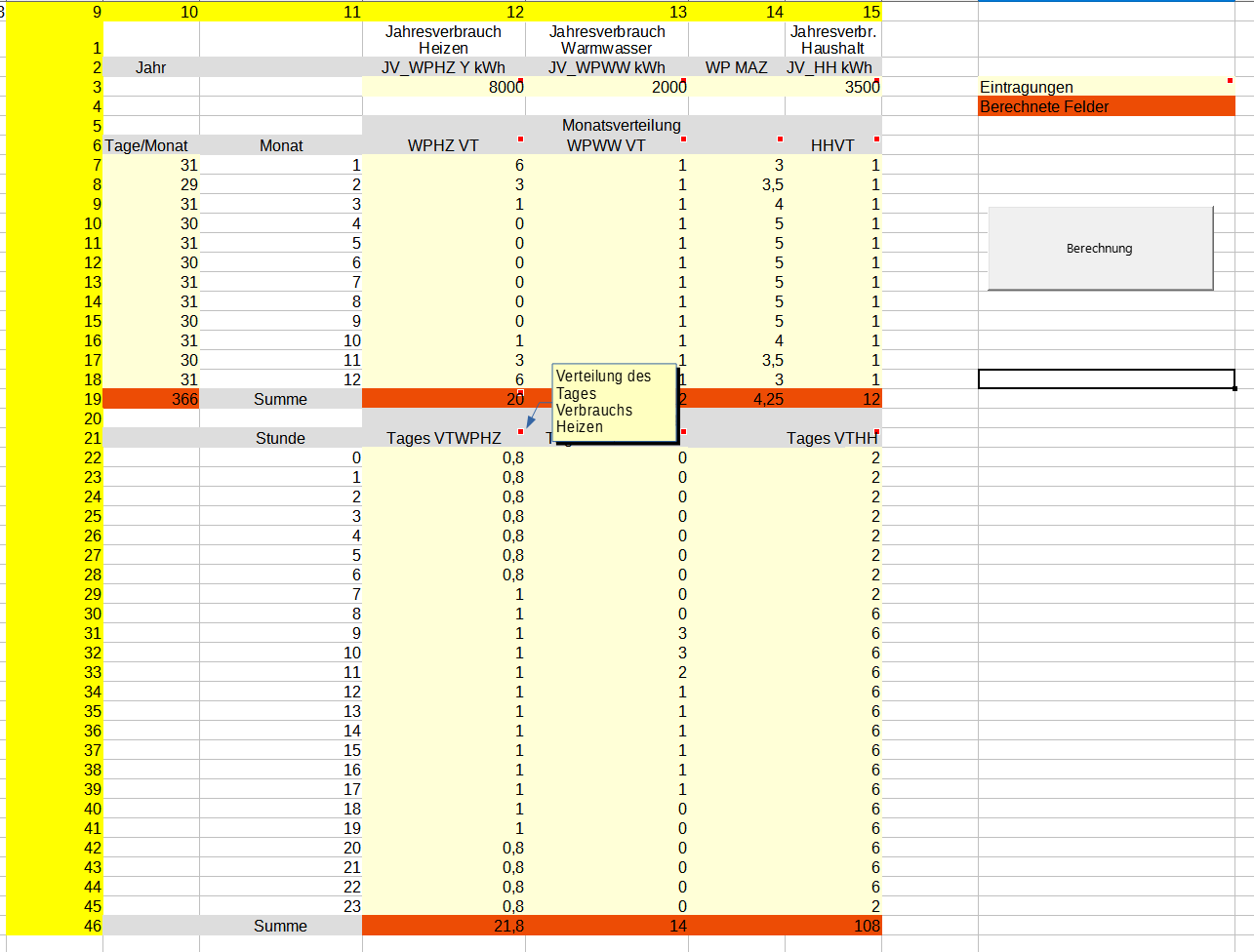This screenshot has width=1254, height=952.
Task: Select the 29 days cell for month 2
Action: coord(151,184)
